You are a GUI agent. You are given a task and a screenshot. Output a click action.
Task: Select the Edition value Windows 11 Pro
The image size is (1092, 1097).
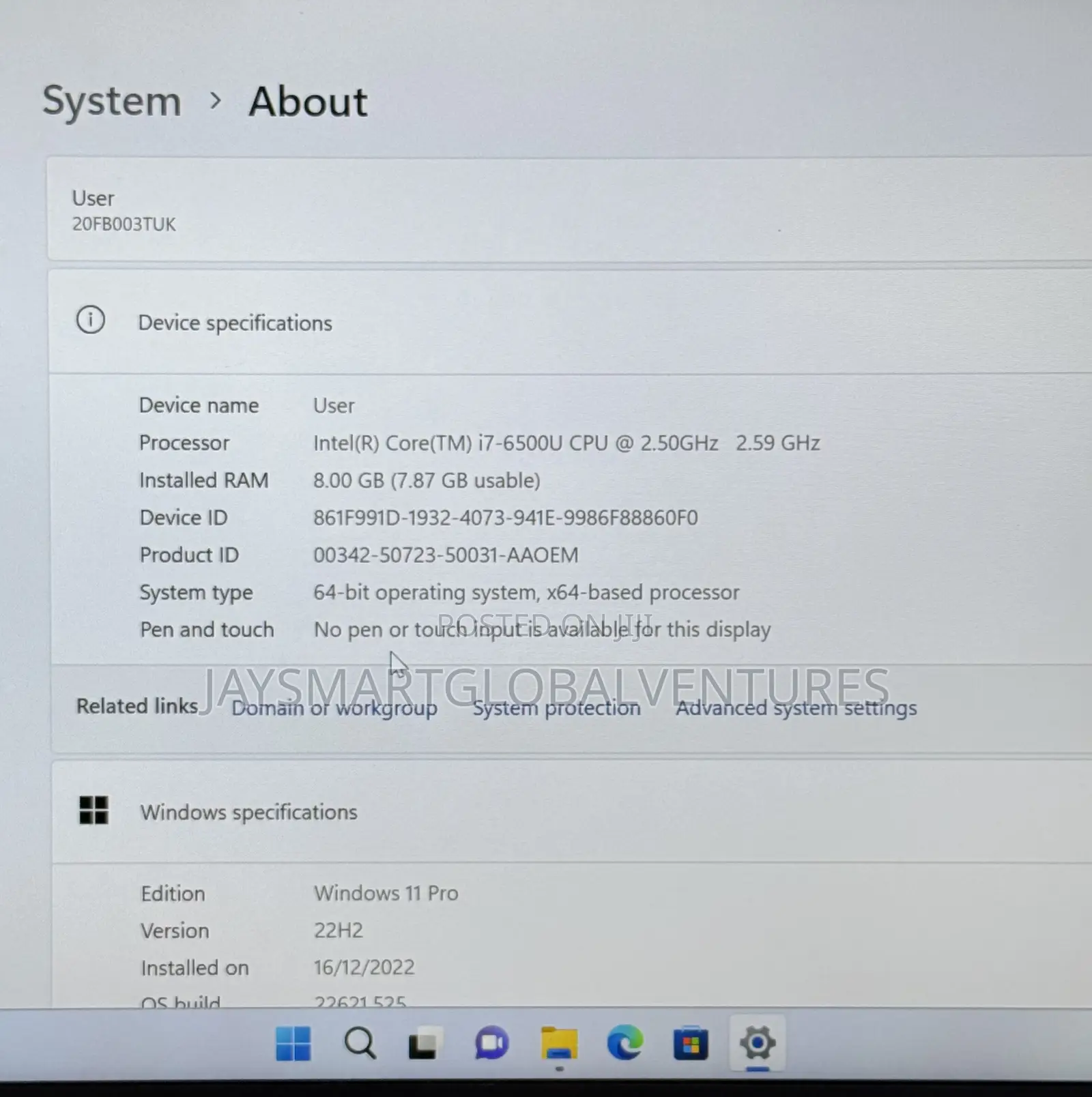coord(386,893)
